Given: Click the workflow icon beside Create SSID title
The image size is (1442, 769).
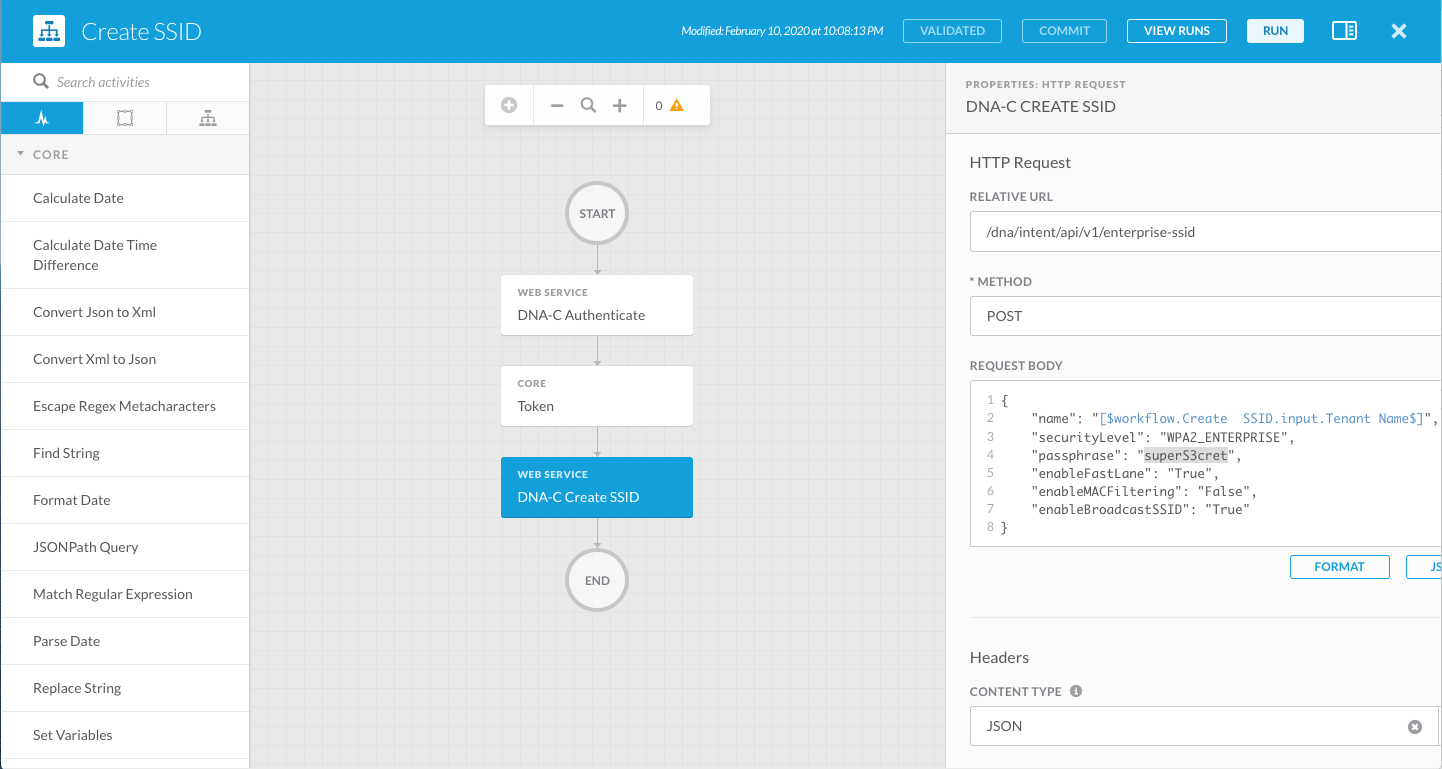Looking at the screenshot, I should [x=48, y=31].
